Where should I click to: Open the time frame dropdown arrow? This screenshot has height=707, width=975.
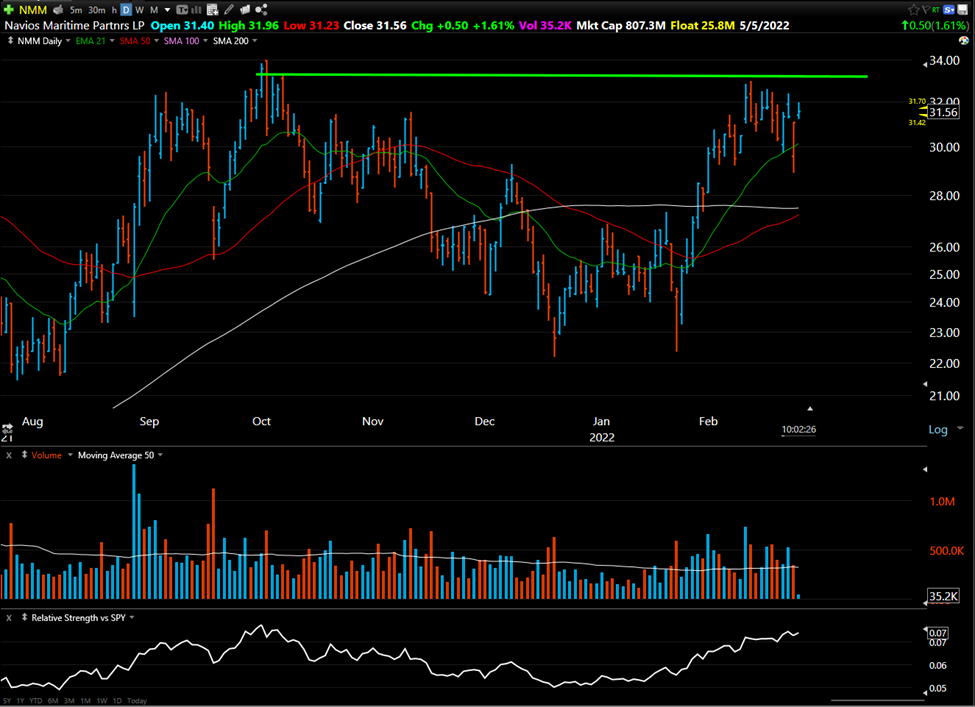point(167,10)
